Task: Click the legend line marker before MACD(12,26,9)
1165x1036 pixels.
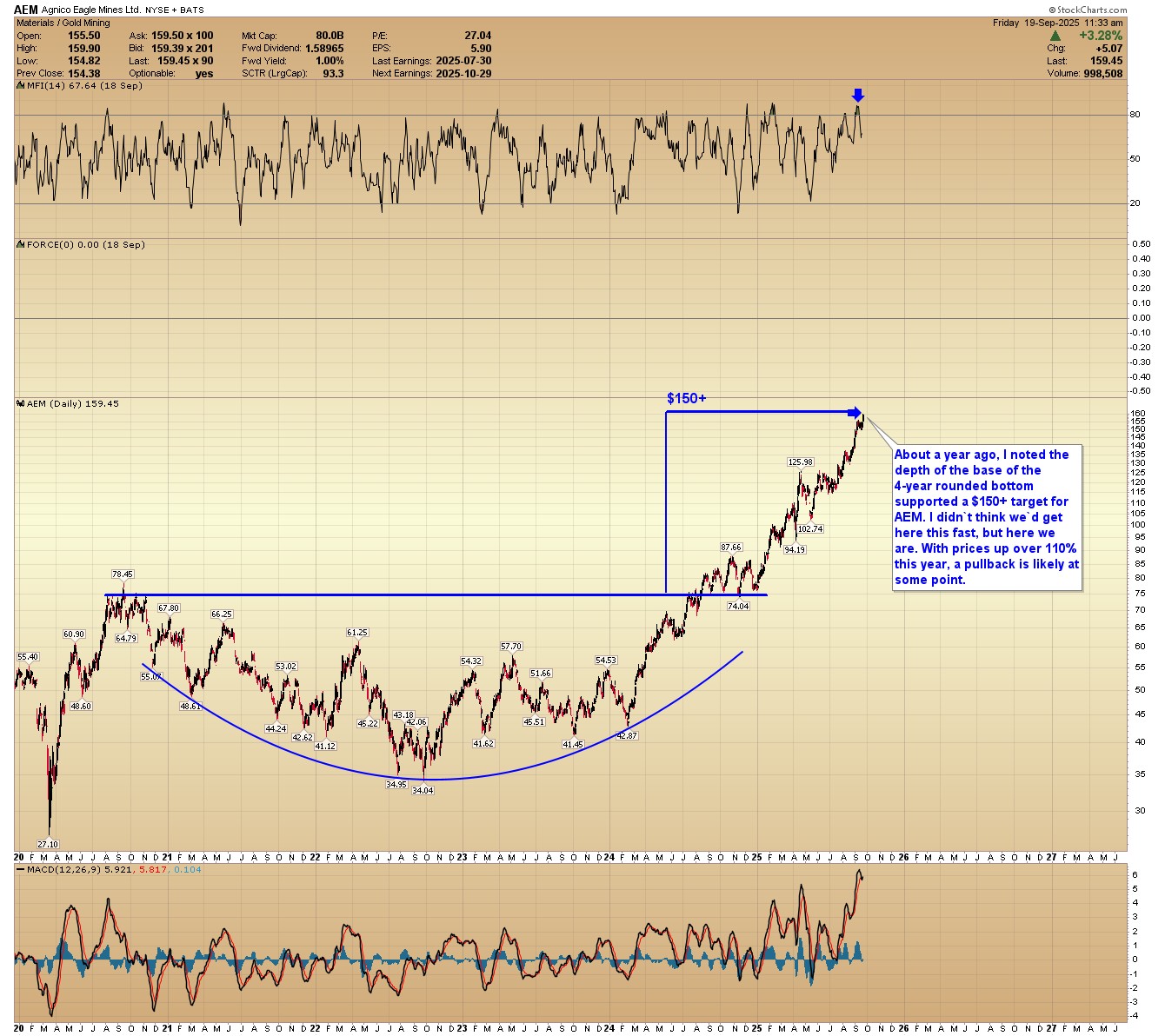Action: pyautogui.click(x=21, y=869)
